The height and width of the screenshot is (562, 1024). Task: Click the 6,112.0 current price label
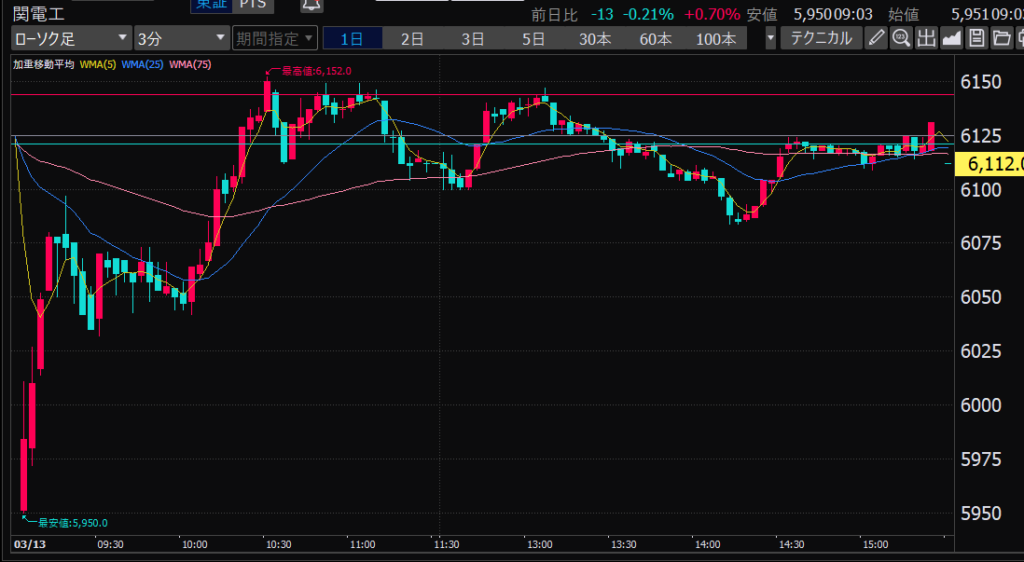988,164
